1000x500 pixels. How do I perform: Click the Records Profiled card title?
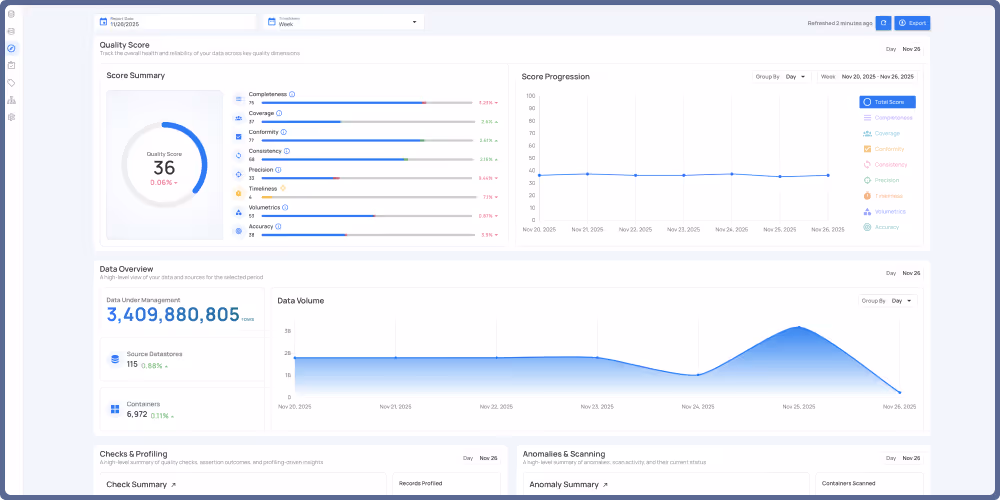[x=420, y=483]
